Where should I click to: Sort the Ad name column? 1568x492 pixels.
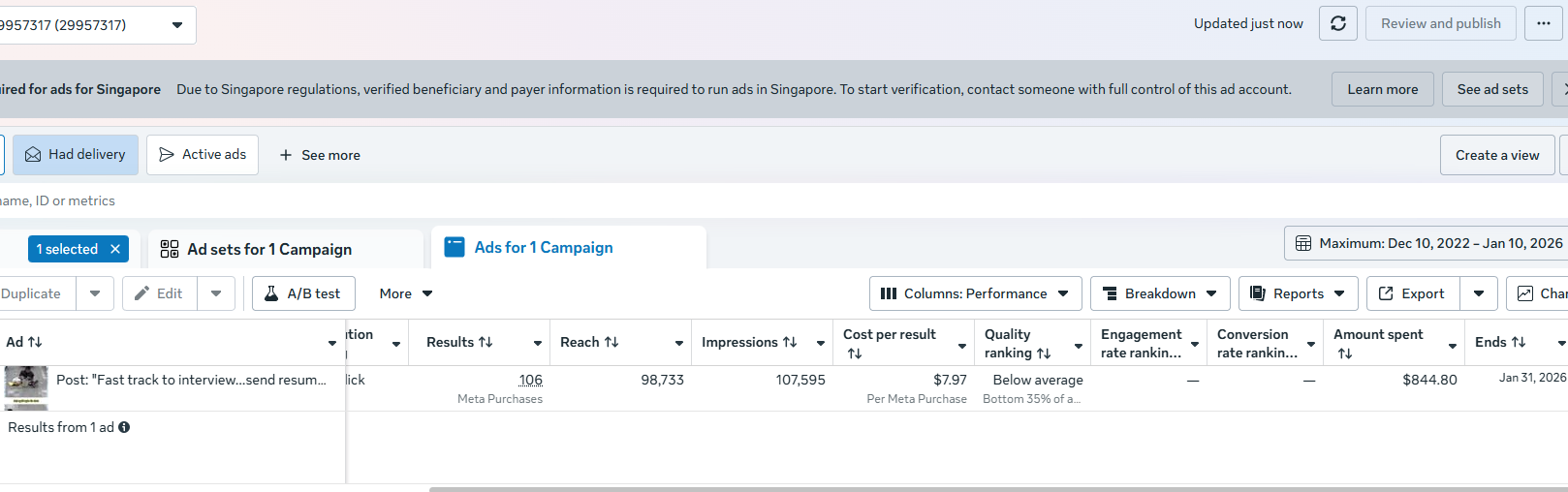click(x=35, y=342)
